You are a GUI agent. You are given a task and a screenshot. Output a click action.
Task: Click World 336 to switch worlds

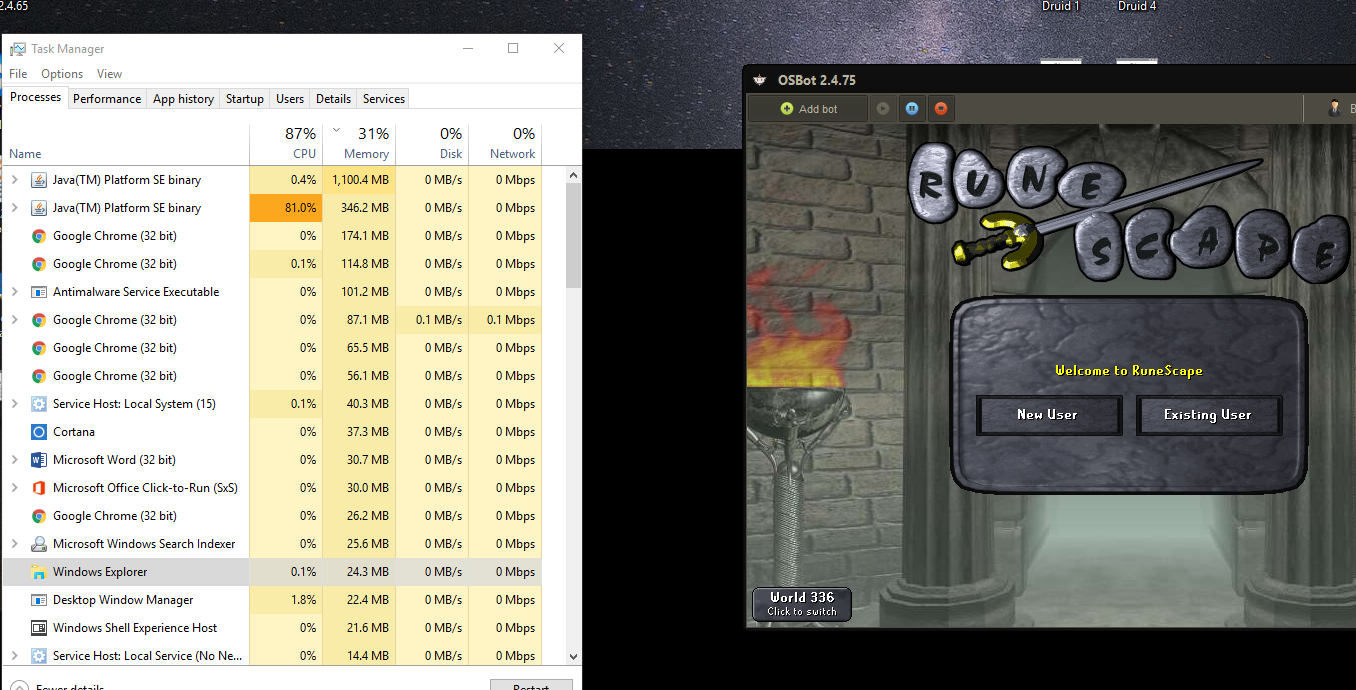pos(802,604)
